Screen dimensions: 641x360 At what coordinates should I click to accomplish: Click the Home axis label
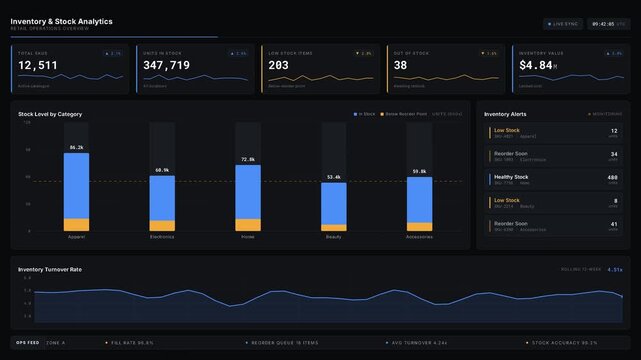(x=248, y=237)
